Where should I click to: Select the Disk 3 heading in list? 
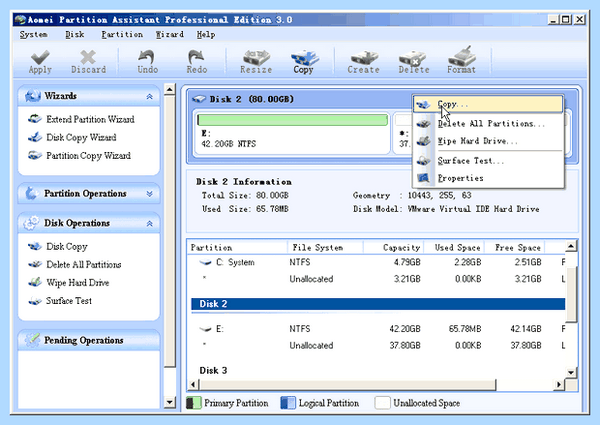coord(213,370)
